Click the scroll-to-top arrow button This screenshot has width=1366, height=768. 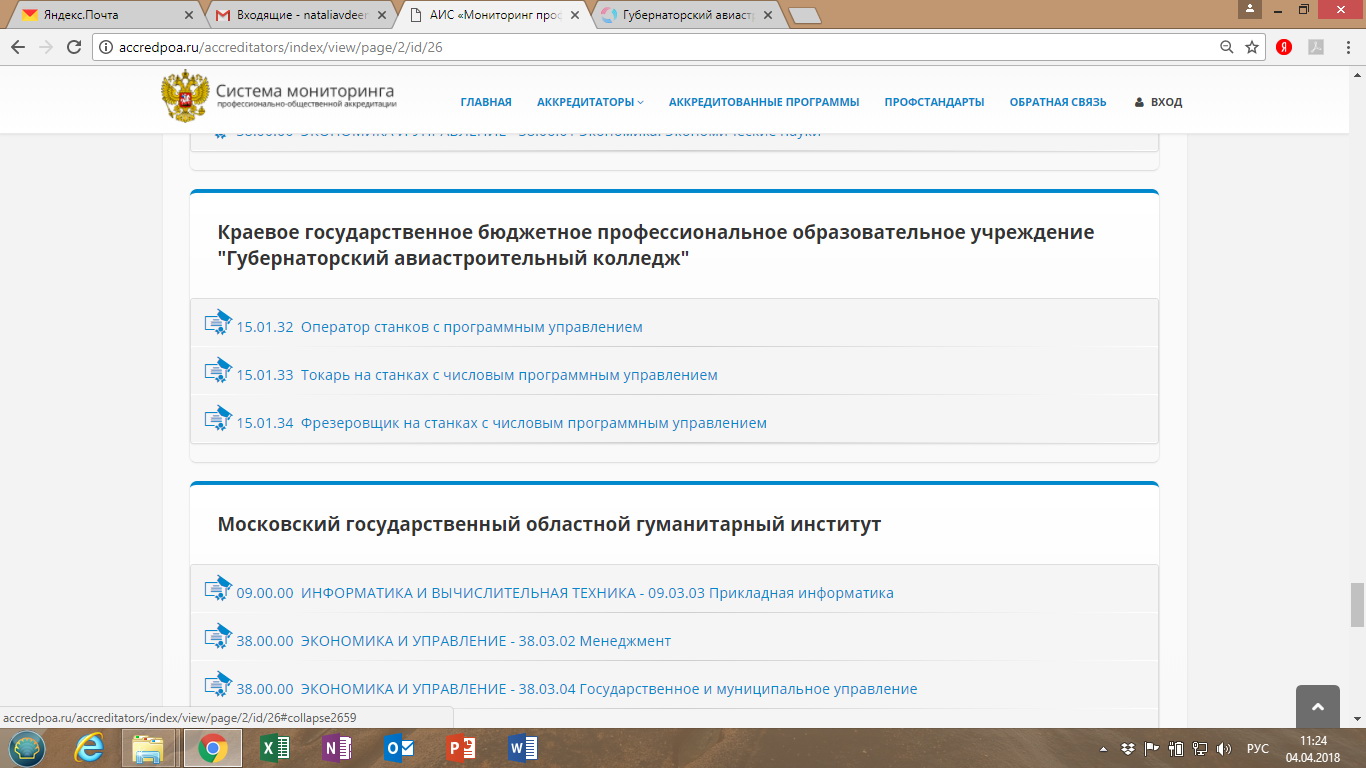1317,707
